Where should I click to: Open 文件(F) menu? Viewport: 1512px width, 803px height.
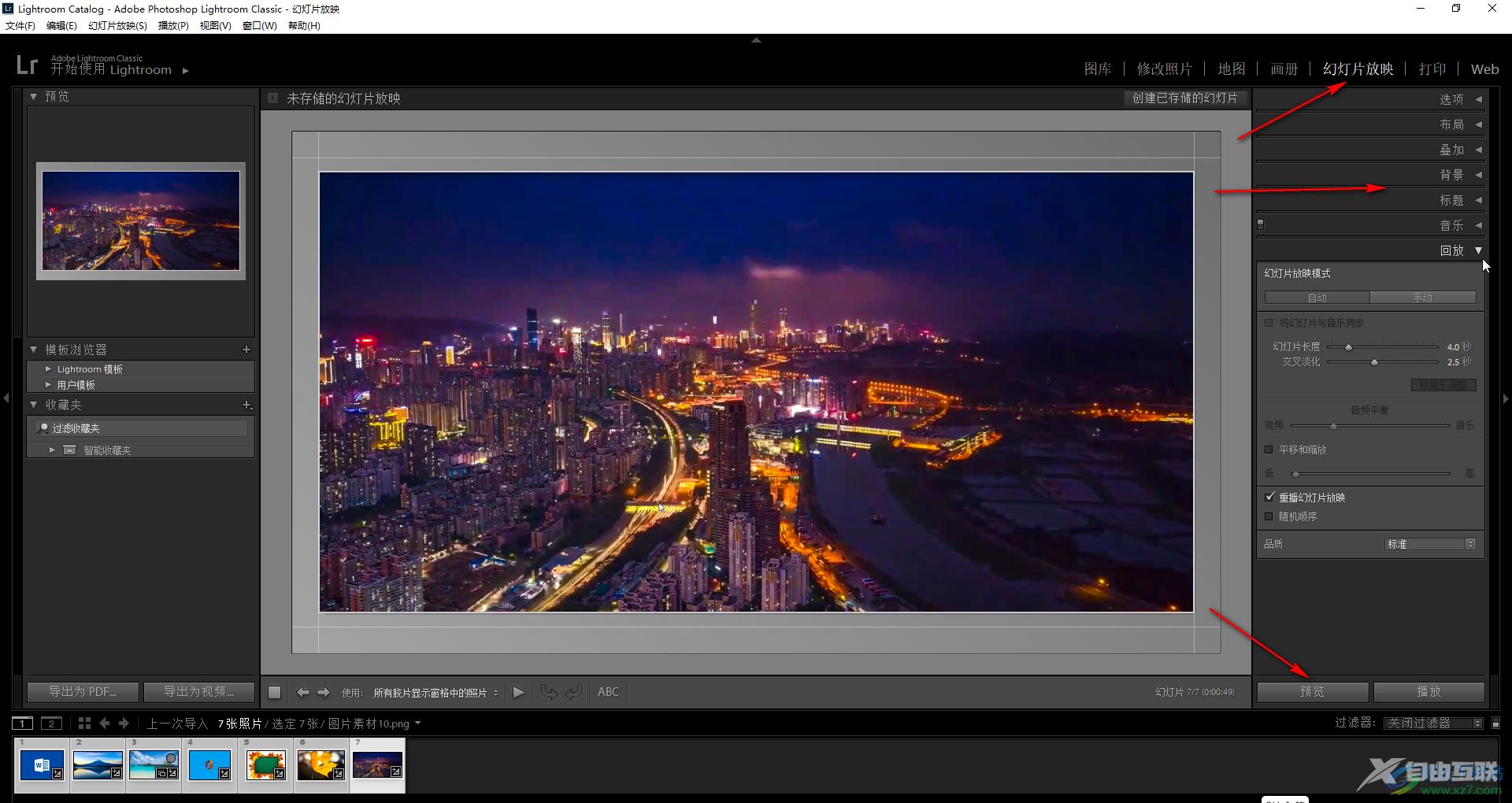pos(20,25)
